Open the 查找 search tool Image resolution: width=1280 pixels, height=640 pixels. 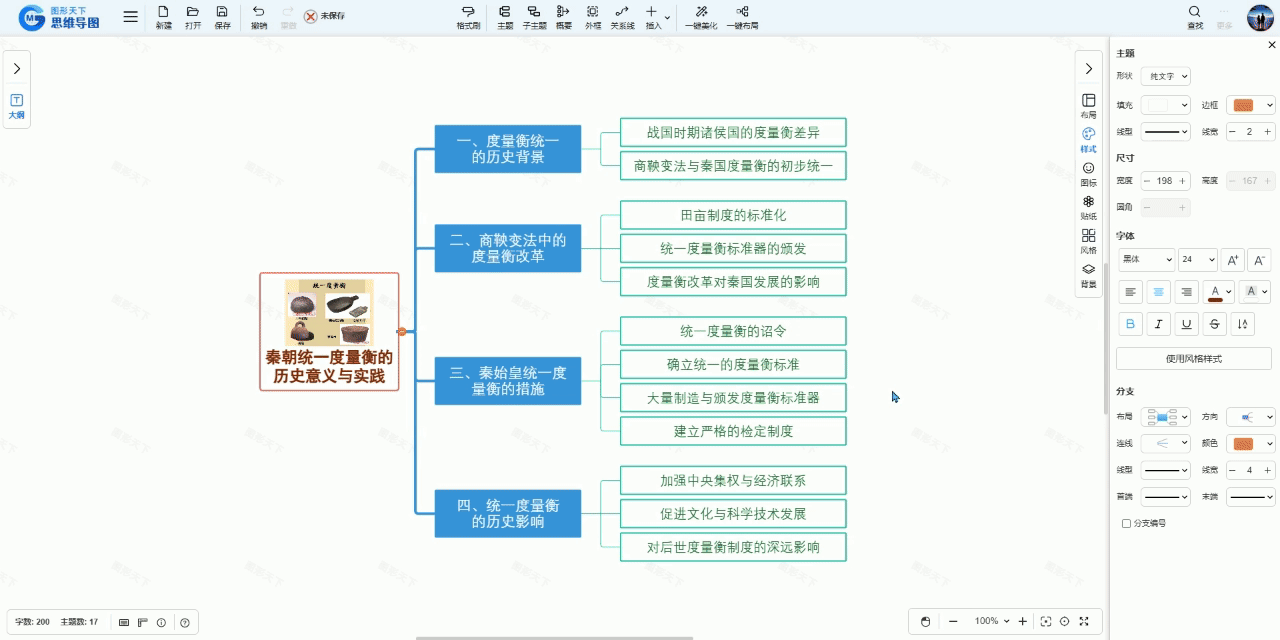pyautogui.click(x=1195, y=17)
